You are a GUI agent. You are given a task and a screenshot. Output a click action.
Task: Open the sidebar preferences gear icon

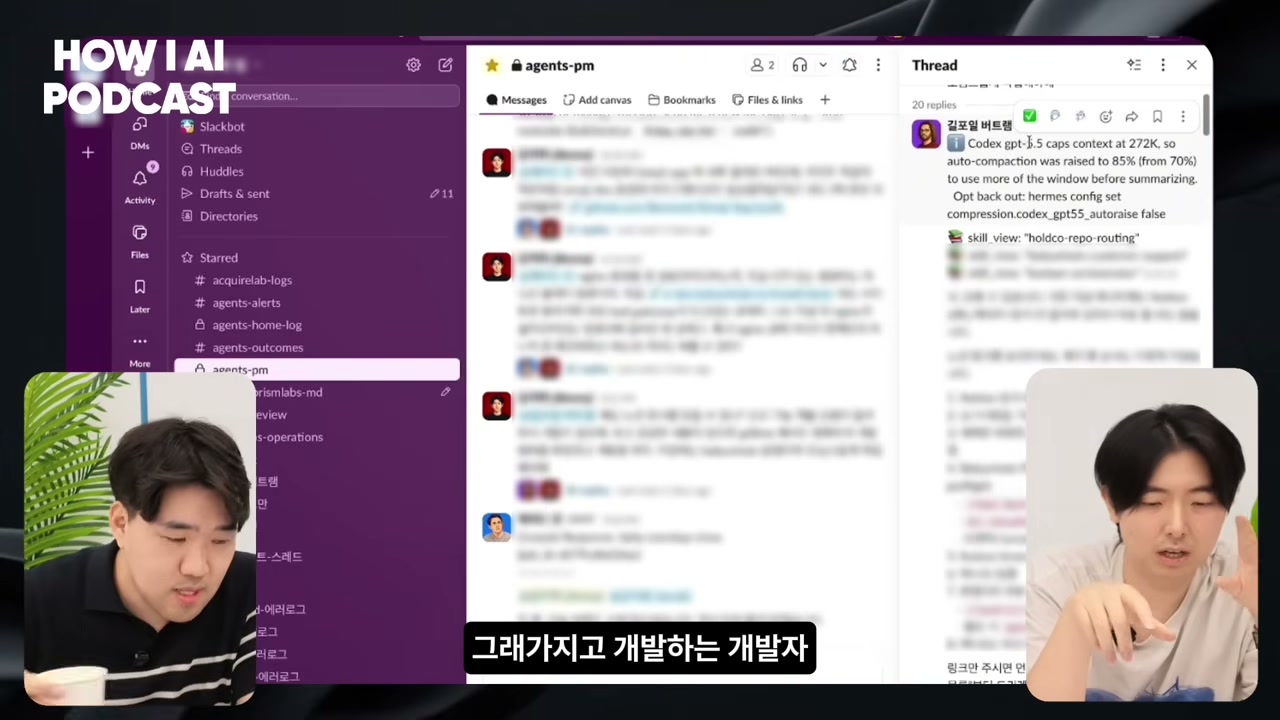(x=413, y=65)
